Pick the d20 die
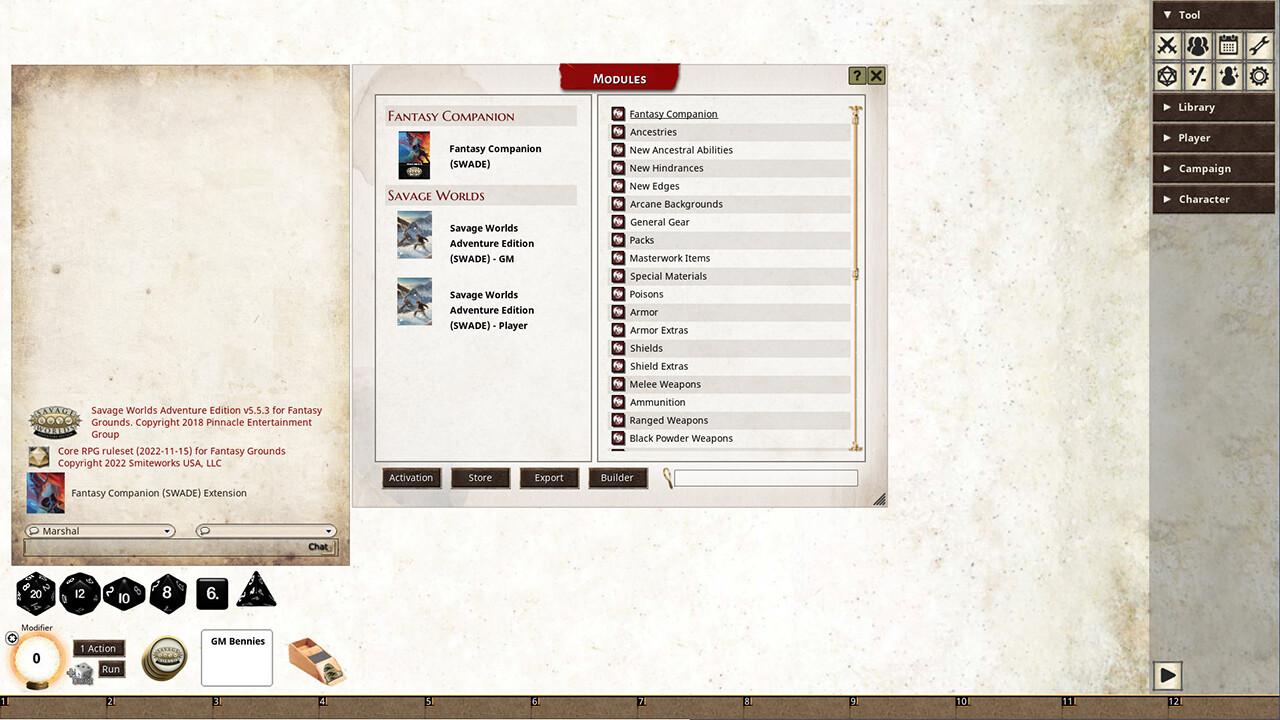The image size is (1280, 720). tap(36, 593)
